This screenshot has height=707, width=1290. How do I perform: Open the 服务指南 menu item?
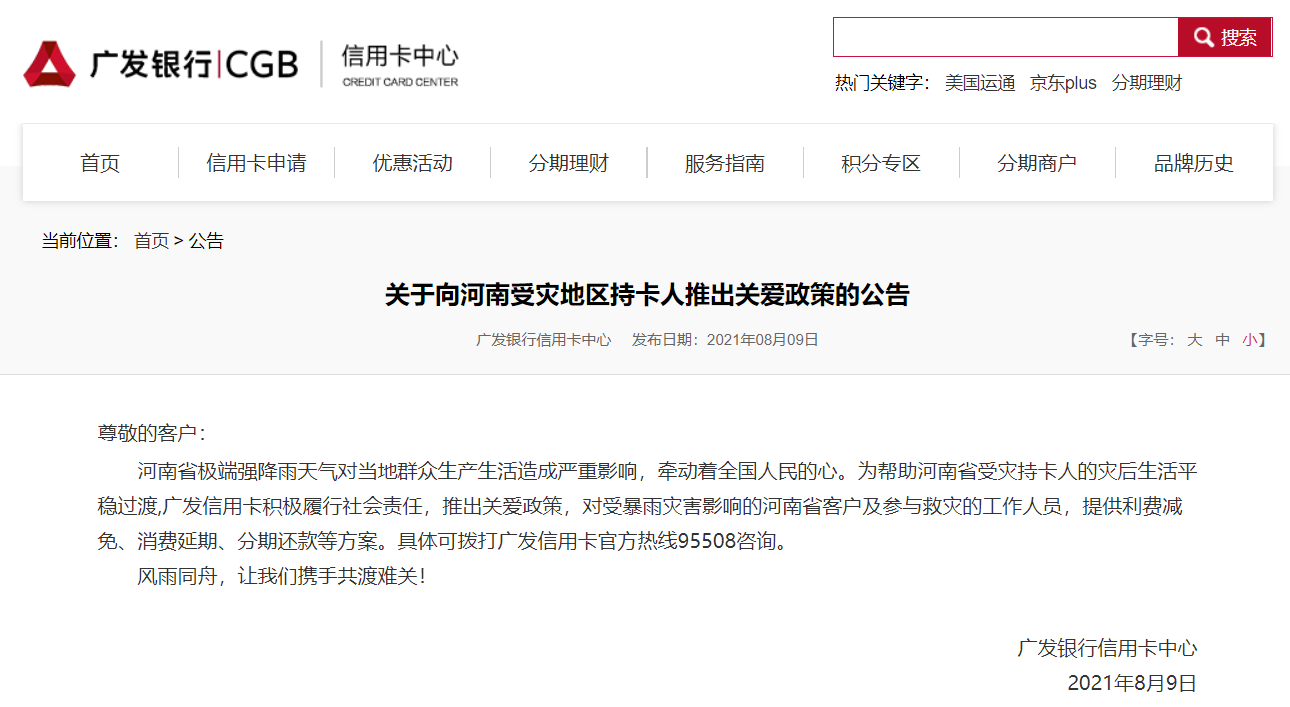click(725, 163)
